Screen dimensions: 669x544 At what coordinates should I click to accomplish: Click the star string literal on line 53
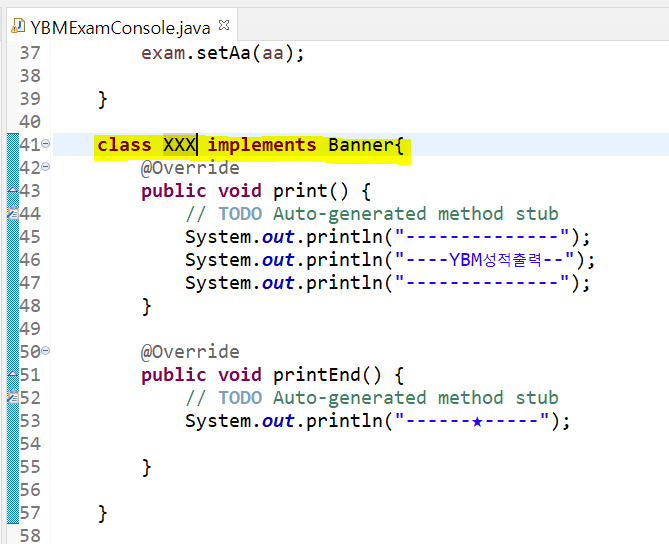[472, 421]
